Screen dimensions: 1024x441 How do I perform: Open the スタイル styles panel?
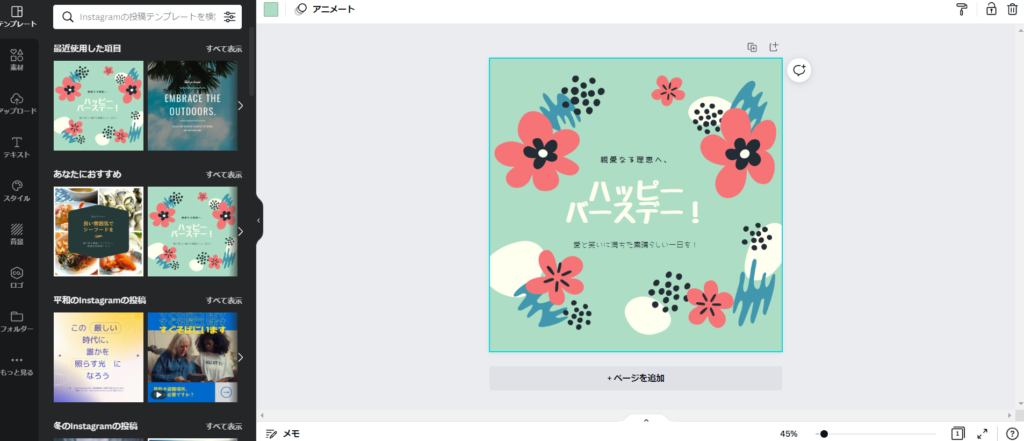click(x=17, y=191)
